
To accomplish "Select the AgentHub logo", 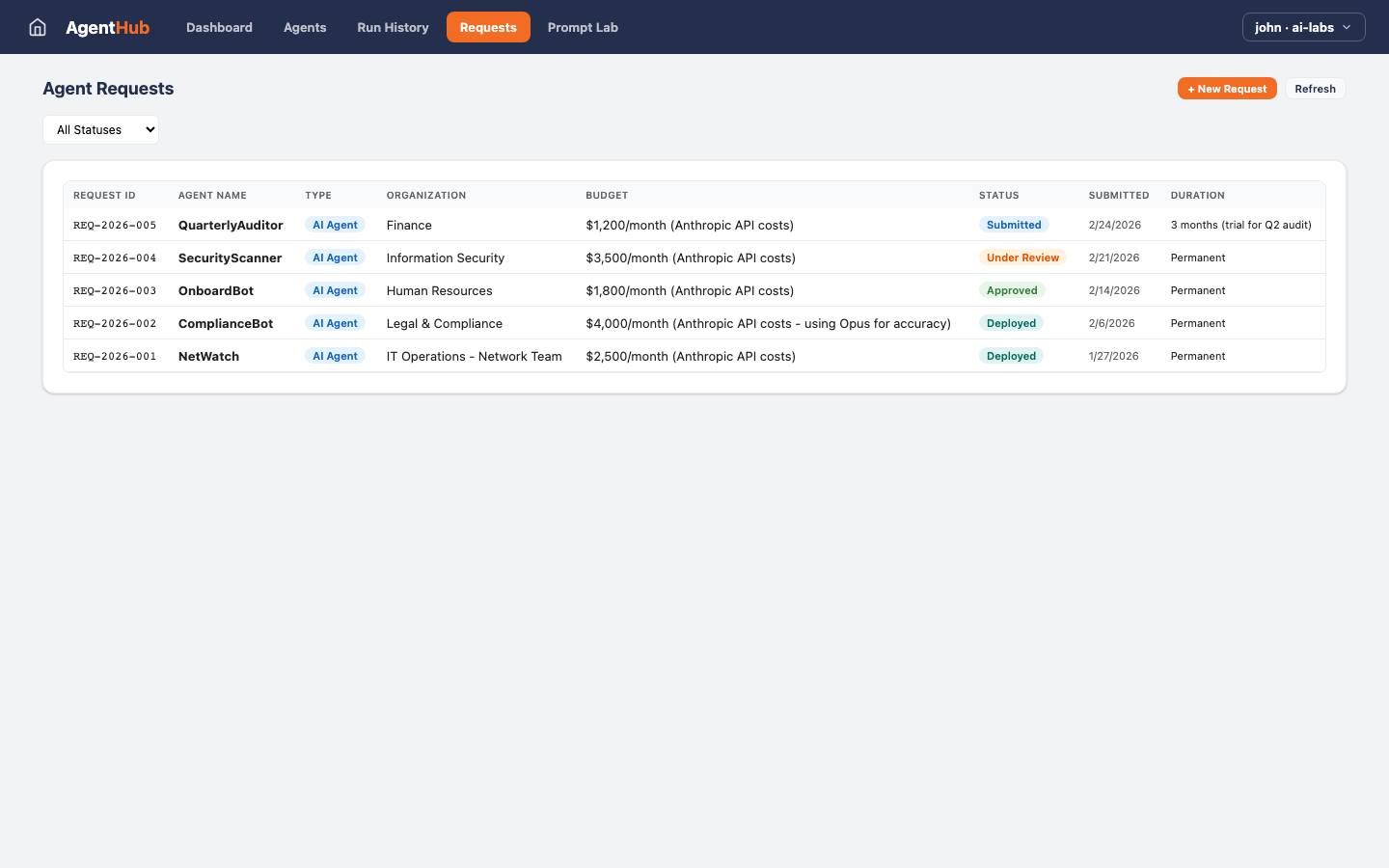I will pos(108,27).
